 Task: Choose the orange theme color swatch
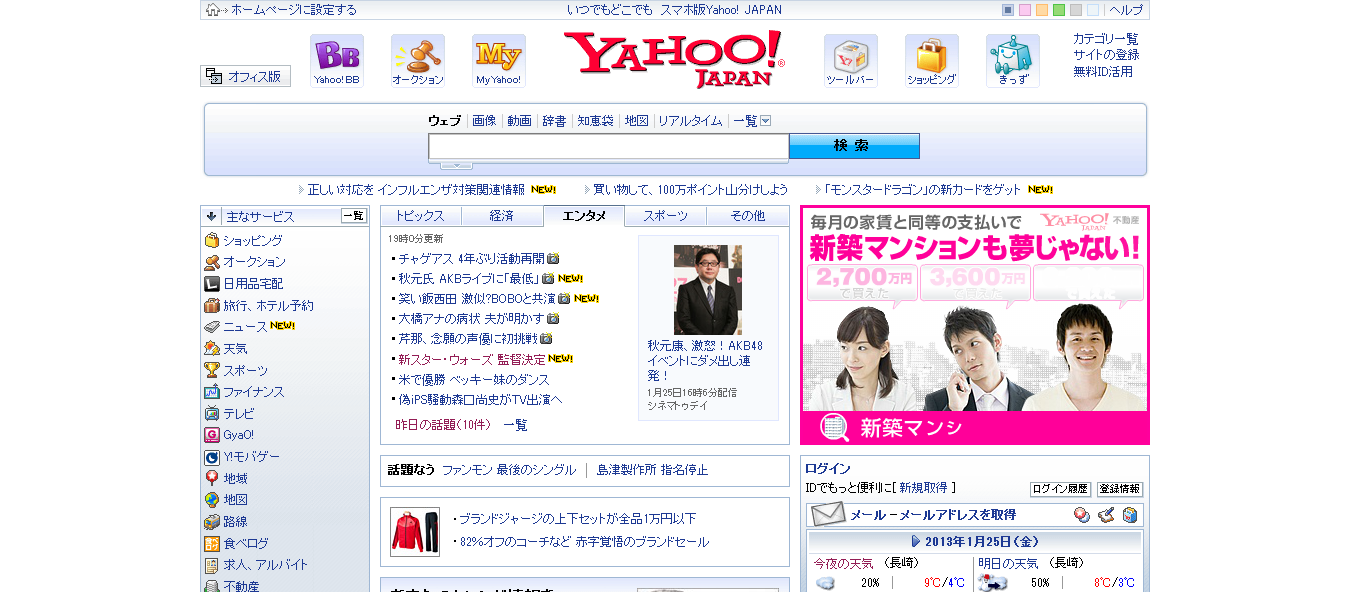(1042, 10)
